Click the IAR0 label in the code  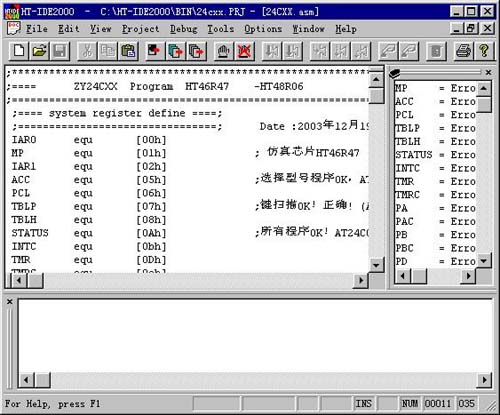24,140
